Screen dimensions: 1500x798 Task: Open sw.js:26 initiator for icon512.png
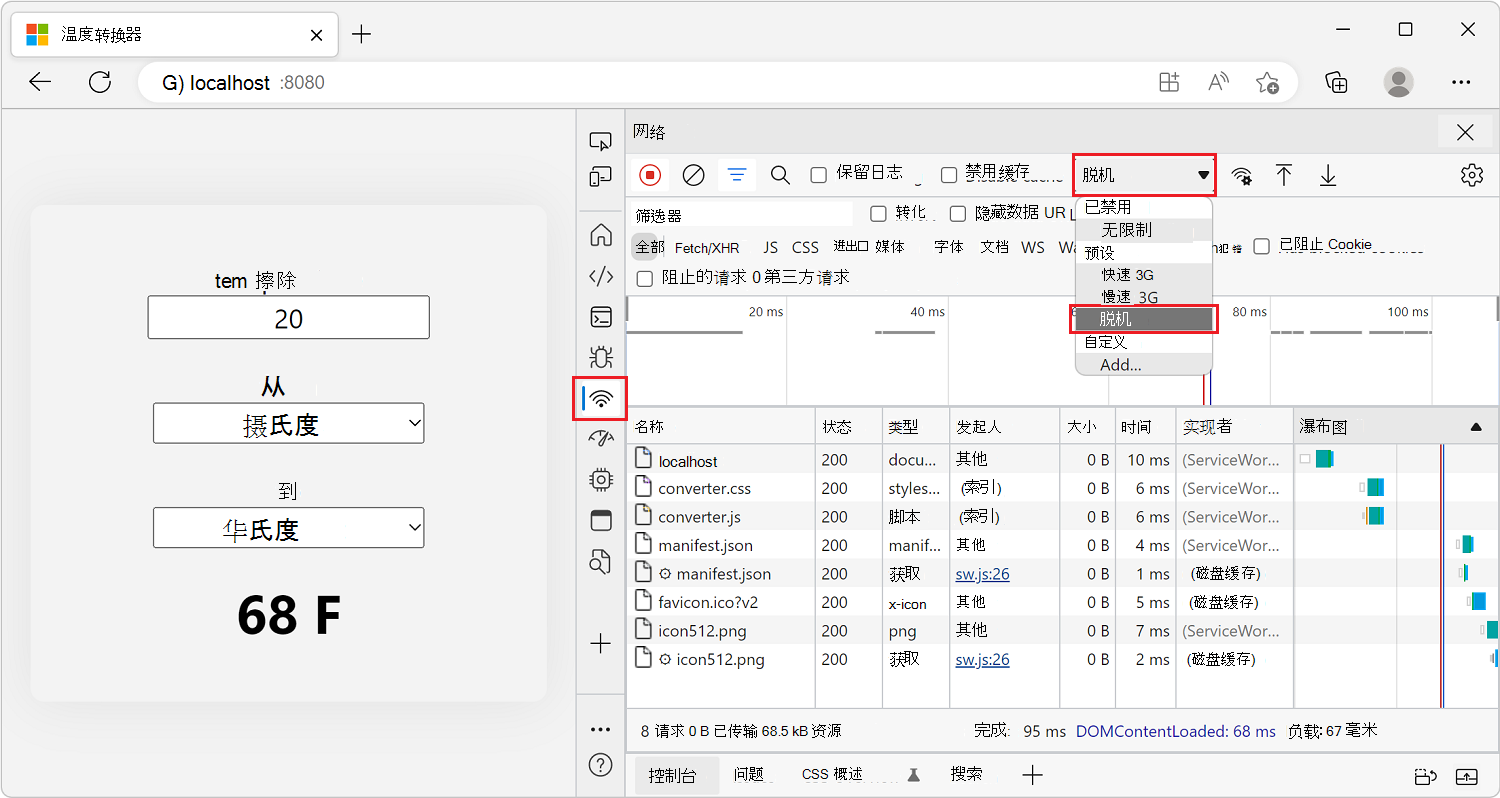[x=982, y=659]
